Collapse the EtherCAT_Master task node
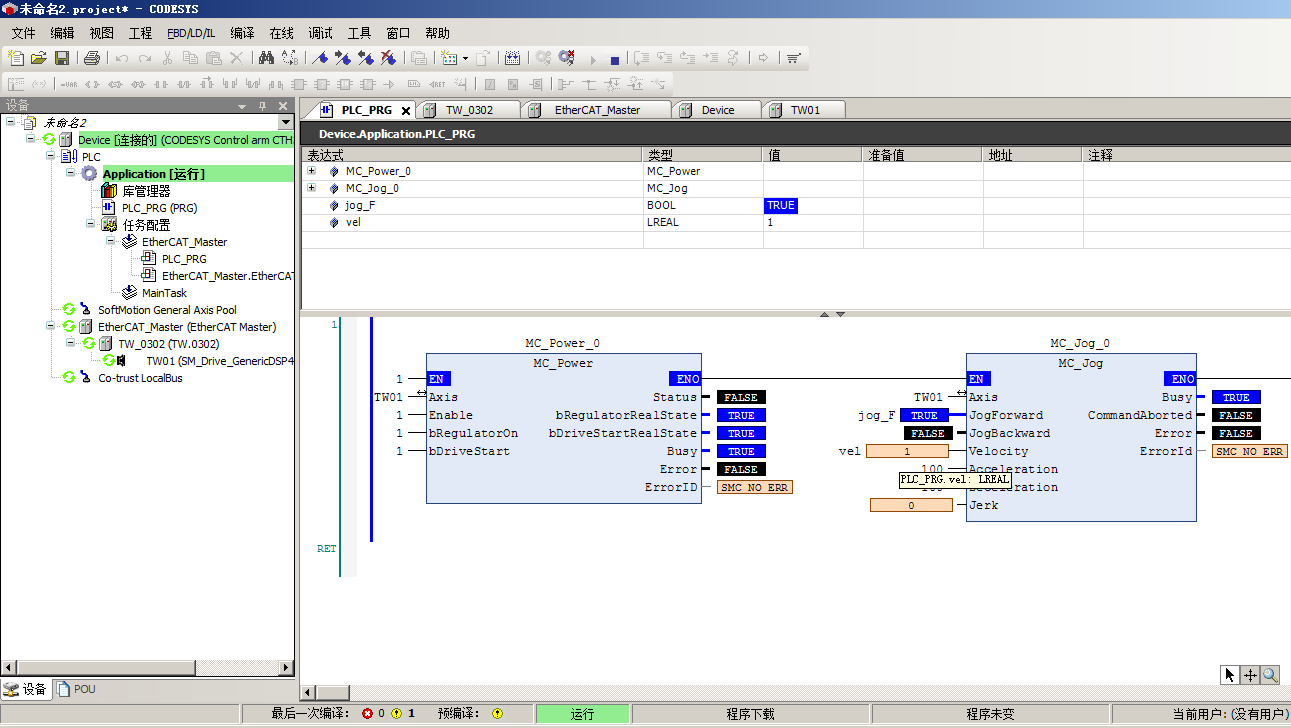The image size is (1291, 728). [111, 242]
